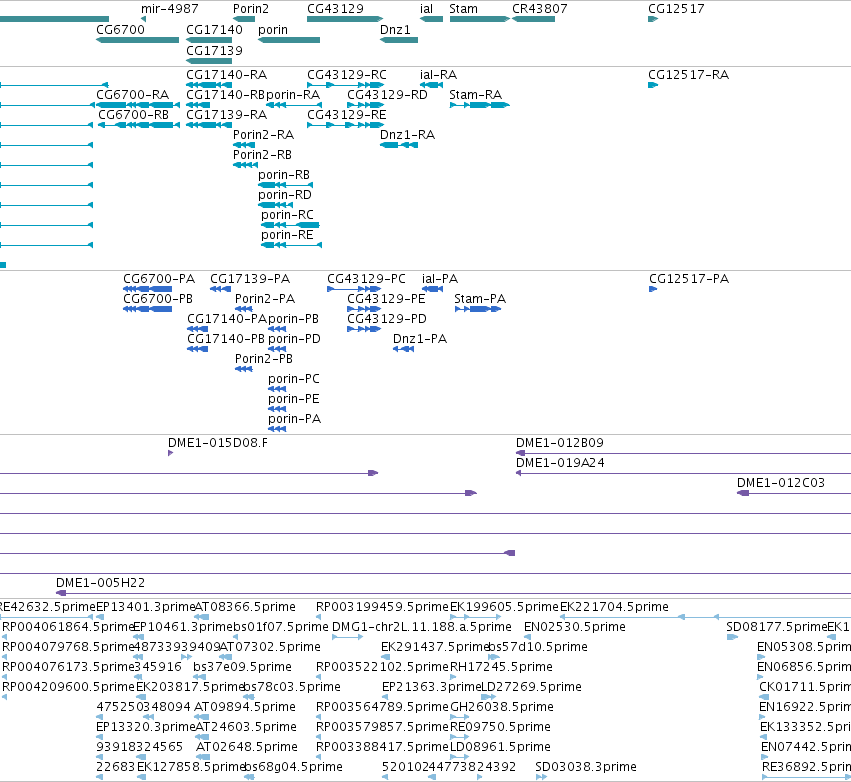Click the GH26038.5prime EST label
Image resolution: width=851 pixels, height=782 pixels.
coord(502,707)
